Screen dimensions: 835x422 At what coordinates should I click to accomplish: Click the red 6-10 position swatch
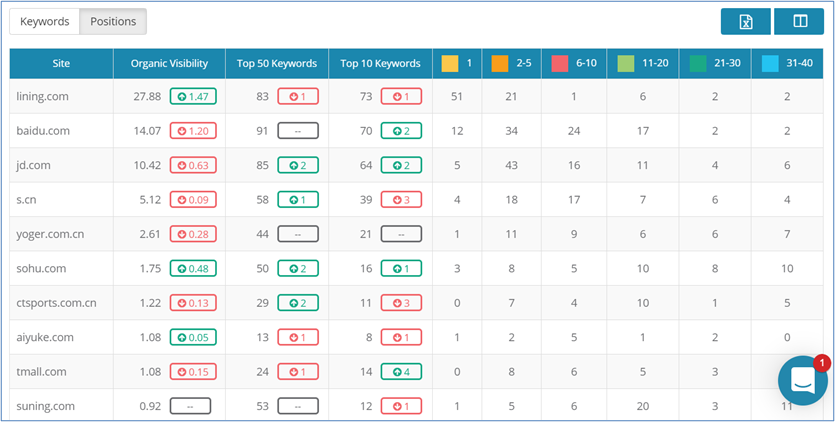(x=560, y=63)
